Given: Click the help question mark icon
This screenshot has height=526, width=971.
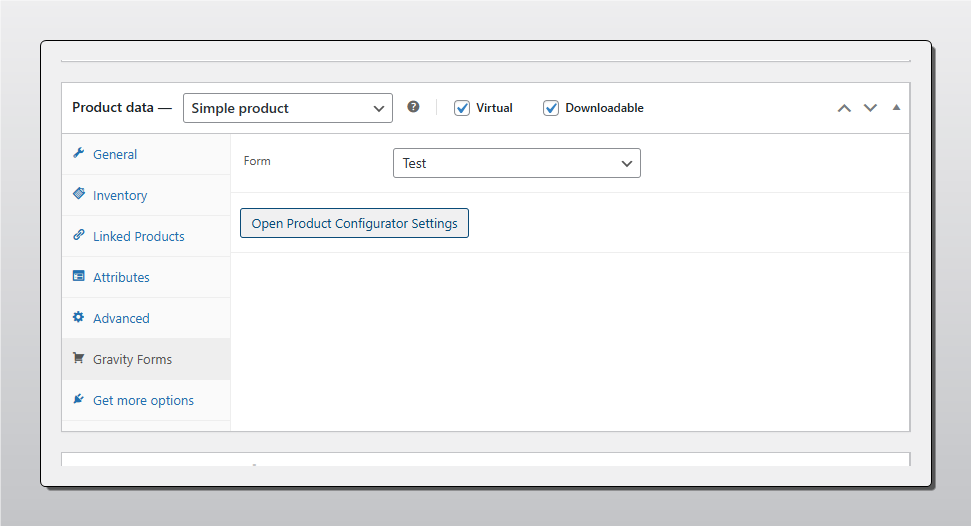Looking at the screenshot, I should 413,108.
